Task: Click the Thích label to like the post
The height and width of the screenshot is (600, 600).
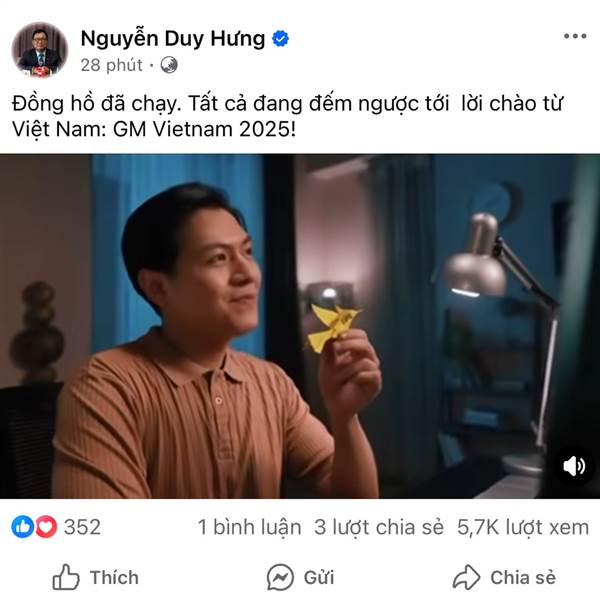Action: pyautogui.click(x=114, y=577)
